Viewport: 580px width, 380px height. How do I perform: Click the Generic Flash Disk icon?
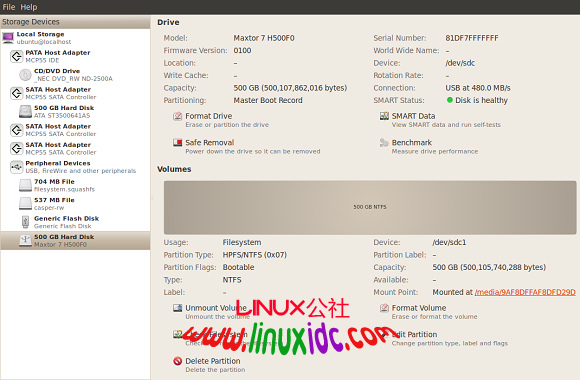click(x=25, y=222)
